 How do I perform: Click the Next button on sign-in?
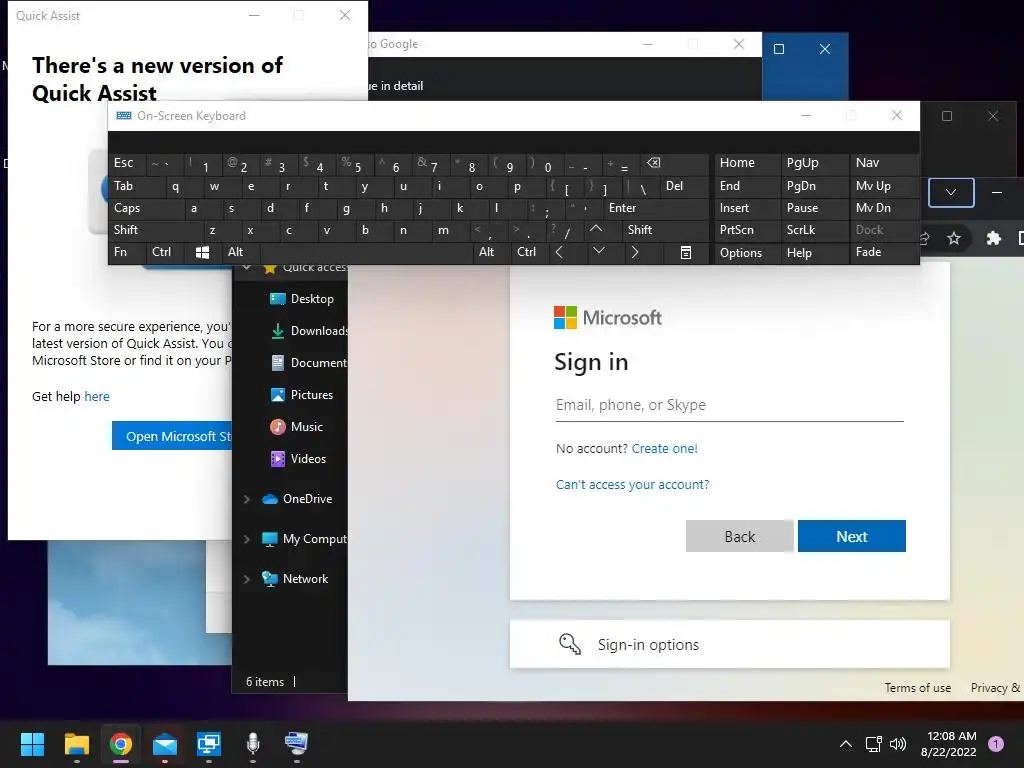852,536
